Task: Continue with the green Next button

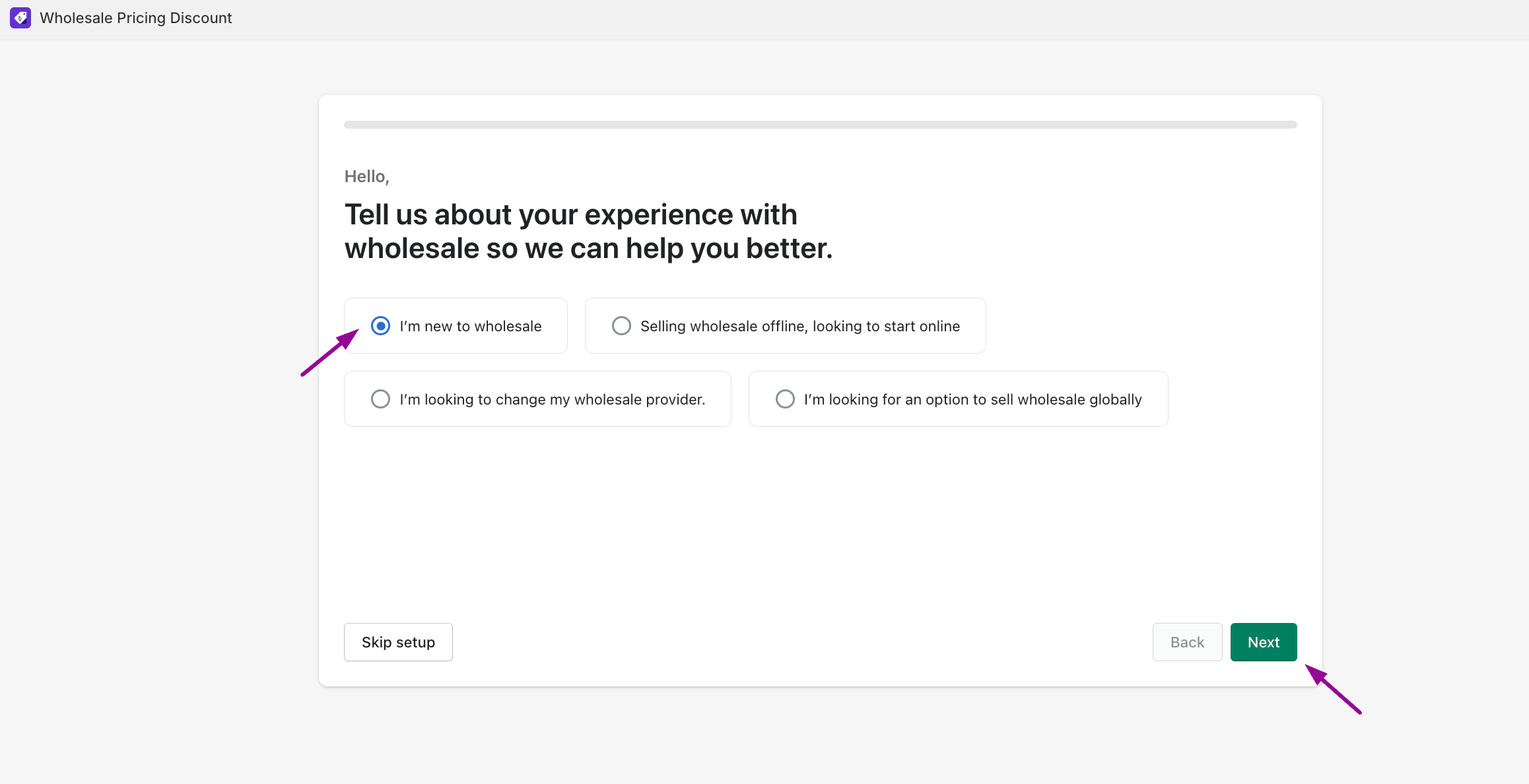Action: coord(1264,642)
